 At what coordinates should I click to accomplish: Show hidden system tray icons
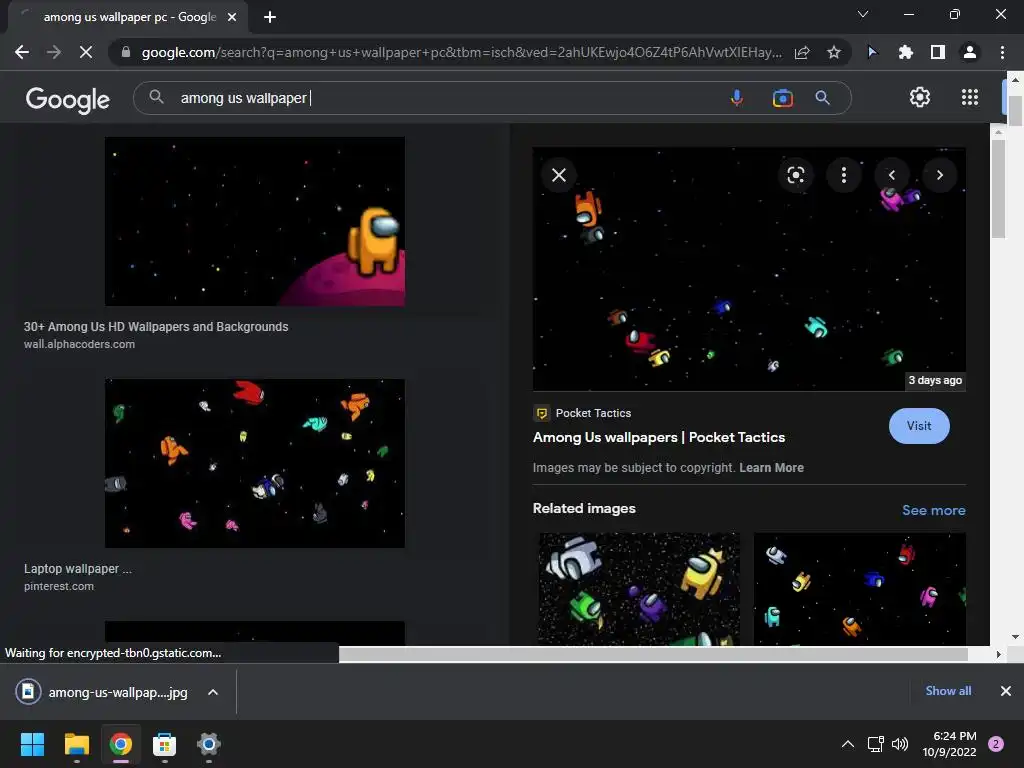(848, 744)
